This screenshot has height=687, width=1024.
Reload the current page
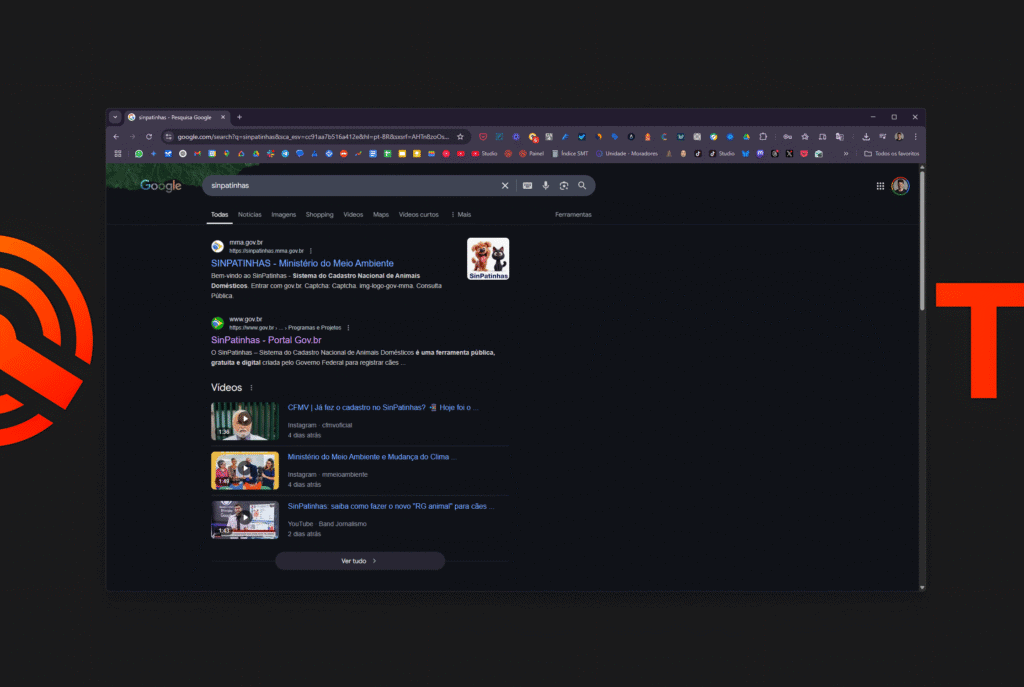[149, 137]
